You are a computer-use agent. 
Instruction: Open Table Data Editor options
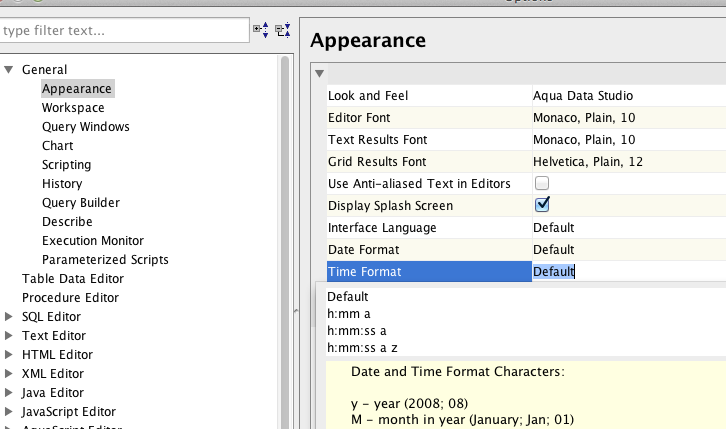73,279
